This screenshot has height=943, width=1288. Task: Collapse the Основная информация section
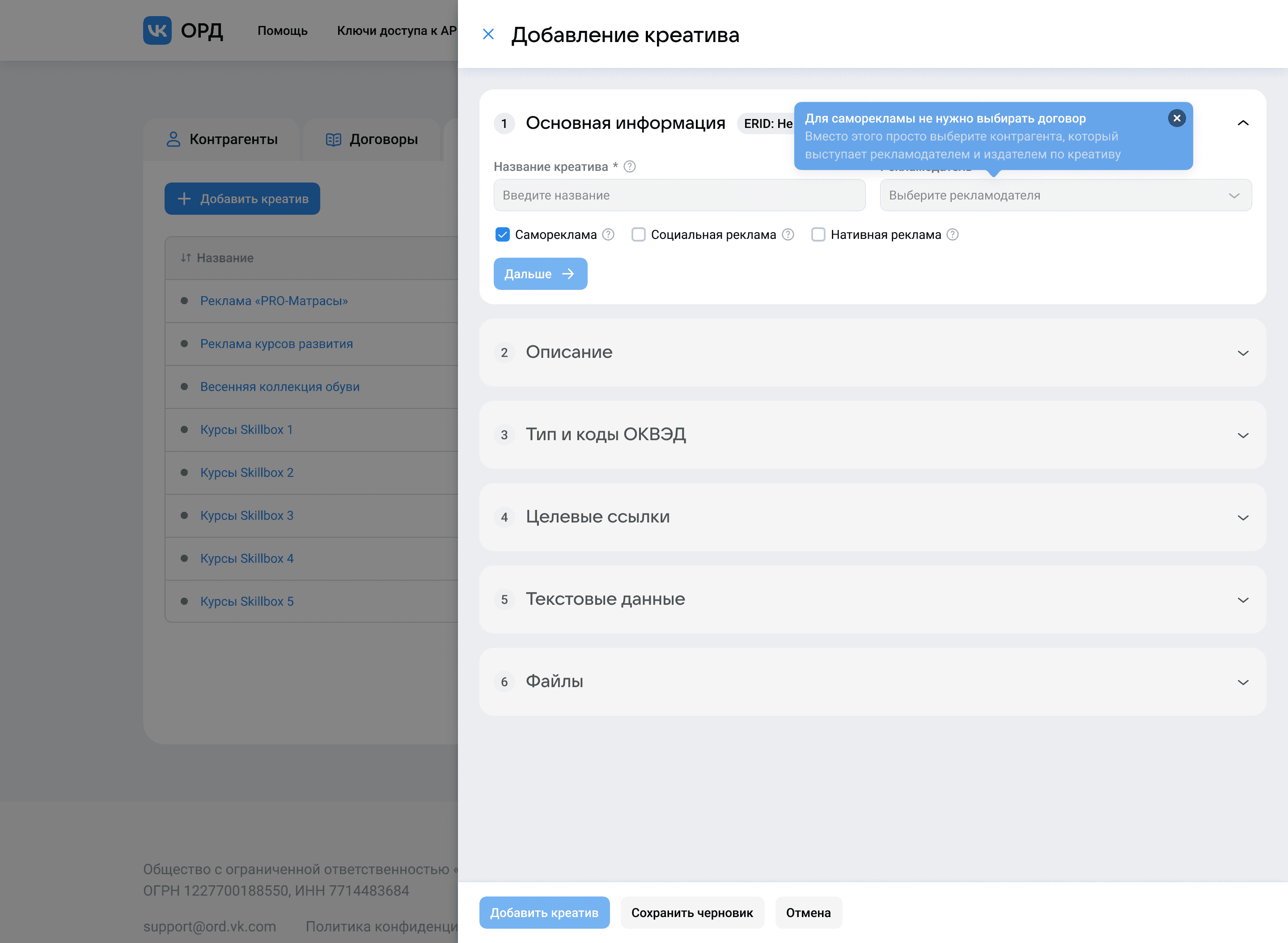(x=1242, y=123)
